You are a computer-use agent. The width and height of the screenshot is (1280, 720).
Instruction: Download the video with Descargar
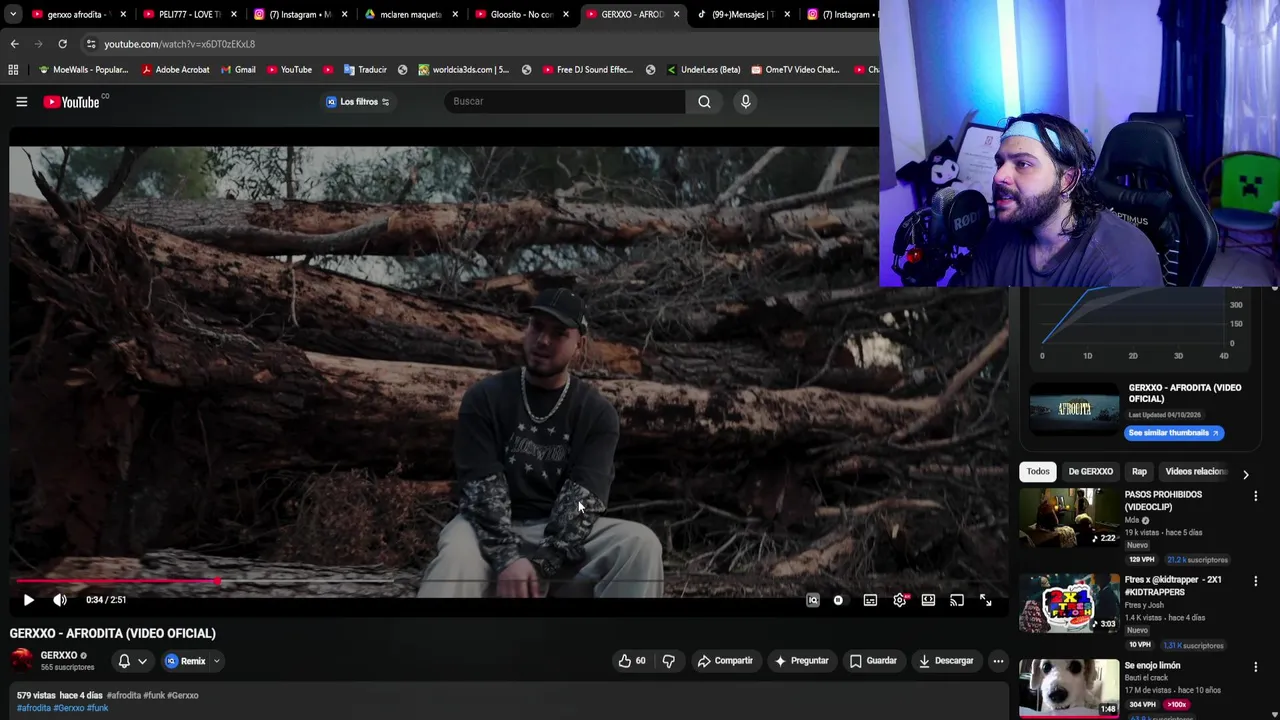coord(946,661)
